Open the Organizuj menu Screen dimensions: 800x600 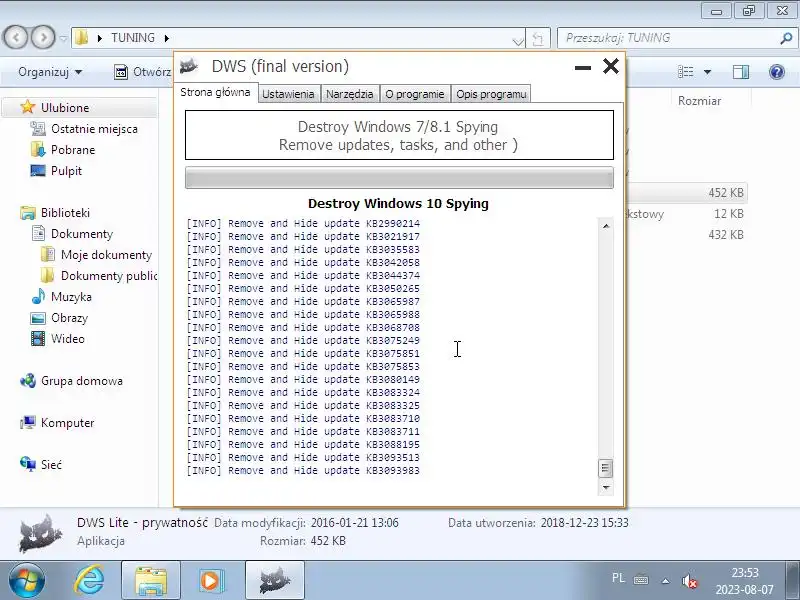(x=49, y=72)
